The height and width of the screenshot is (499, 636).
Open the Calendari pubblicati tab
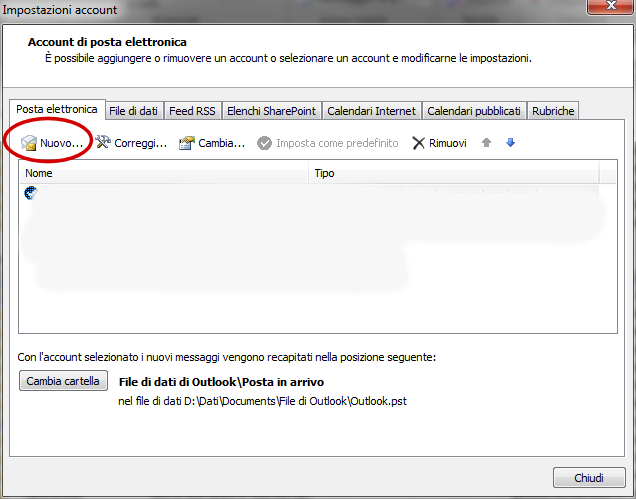click(x=474, y=111)
